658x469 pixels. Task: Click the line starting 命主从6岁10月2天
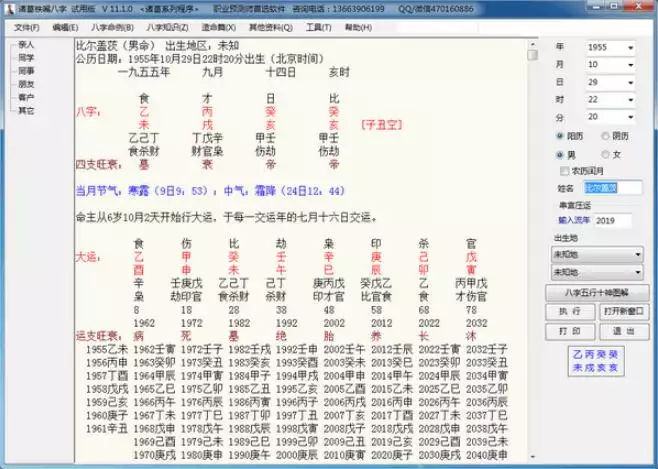(226, 218)
